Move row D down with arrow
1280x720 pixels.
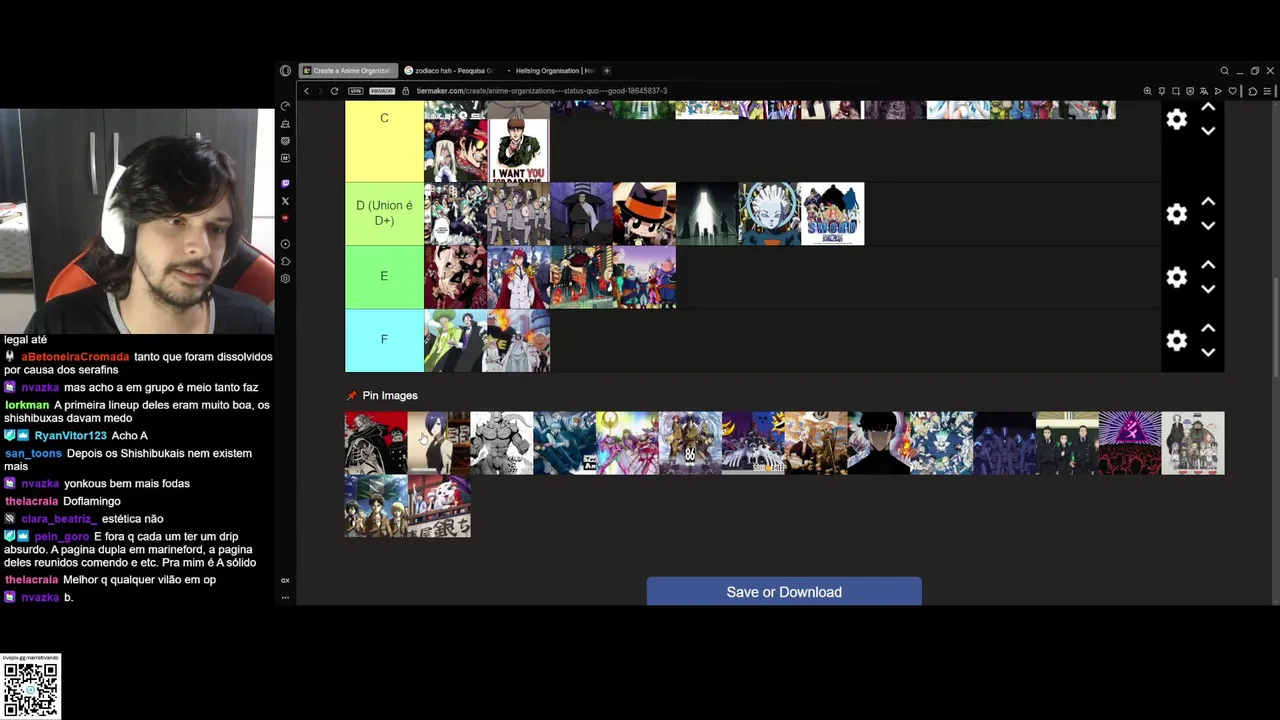(1208, 226)
